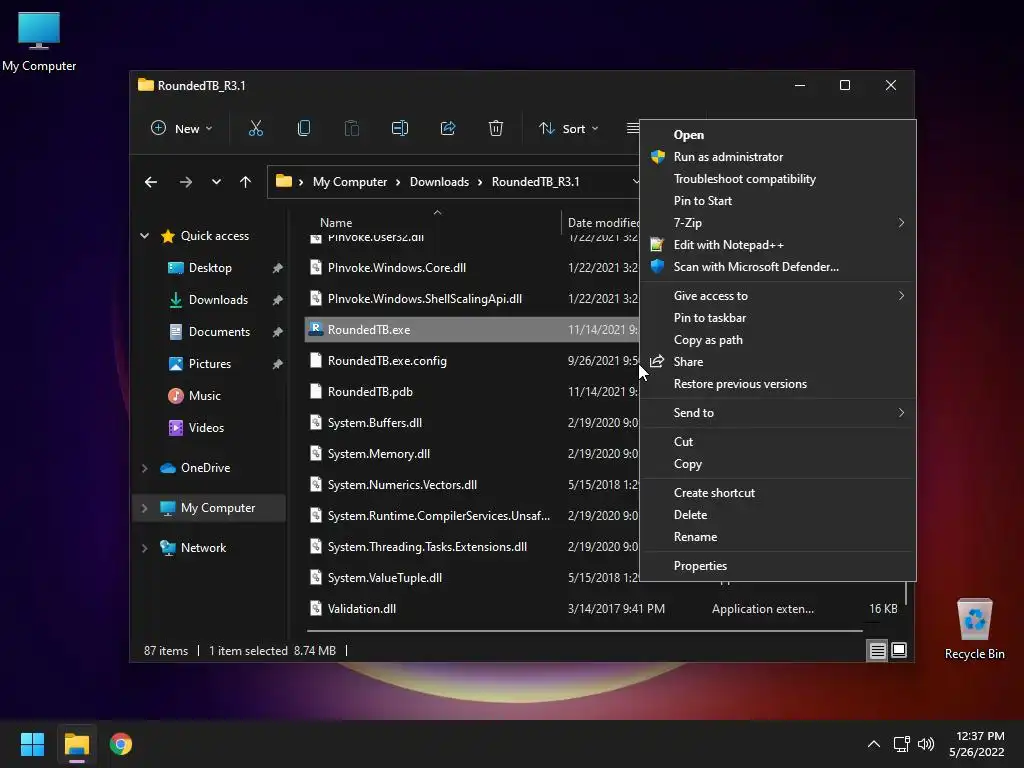Screen dimensions: 1024x768
Task: Click My Computer in address breadcrumb
Action: [x=350, y=182]
